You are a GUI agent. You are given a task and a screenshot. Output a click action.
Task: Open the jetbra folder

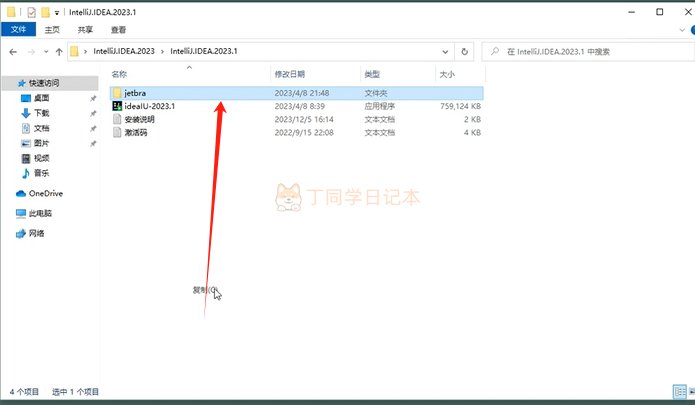tap(136, 93)
